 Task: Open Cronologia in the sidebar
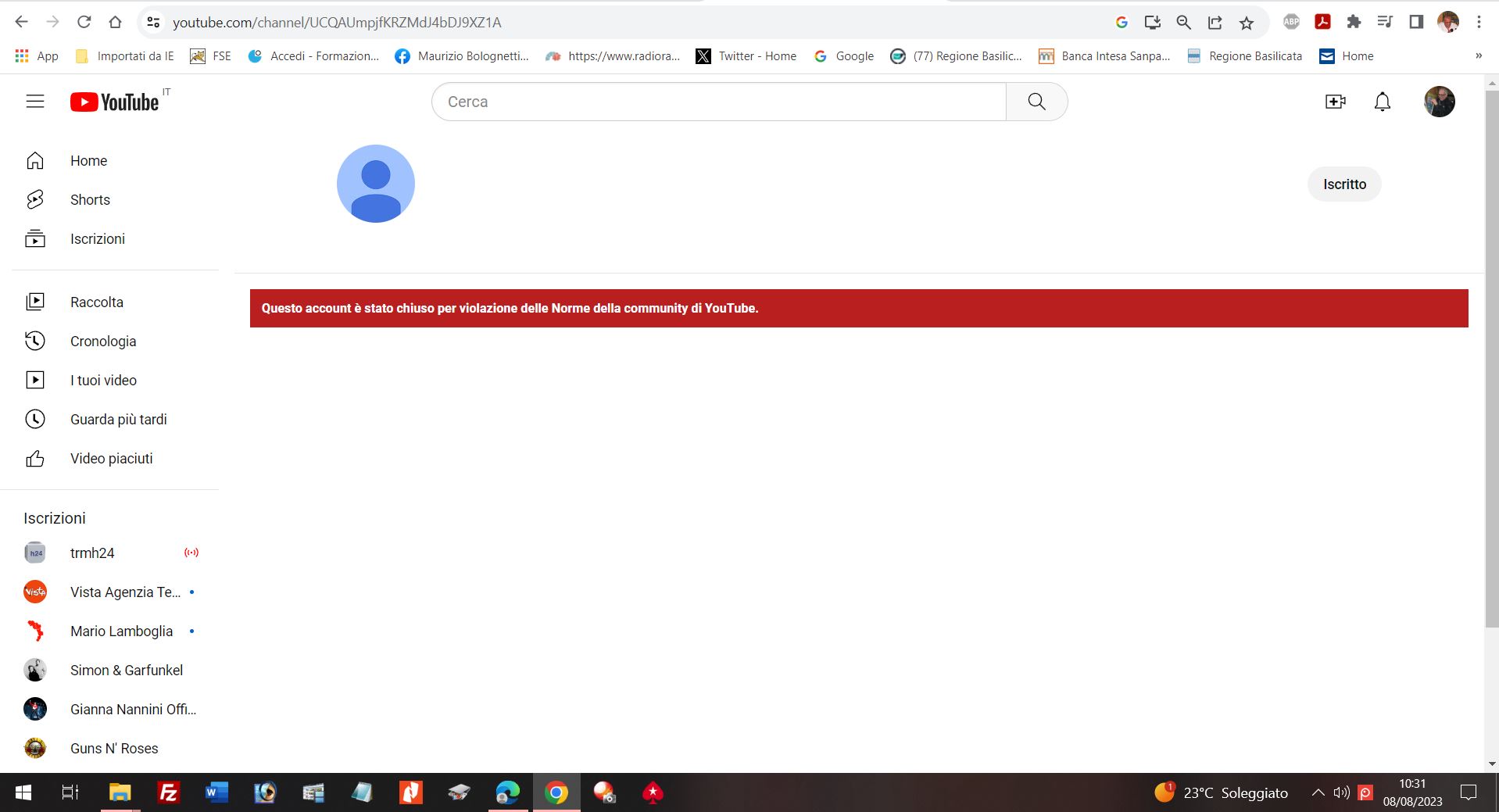coord(102,342)
